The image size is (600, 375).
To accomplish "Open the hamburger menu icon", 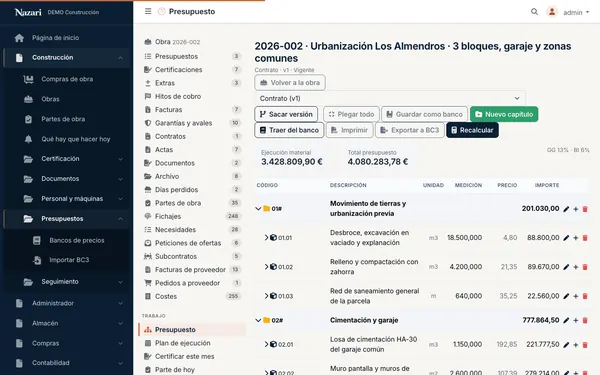I will (x=148, y=11).
